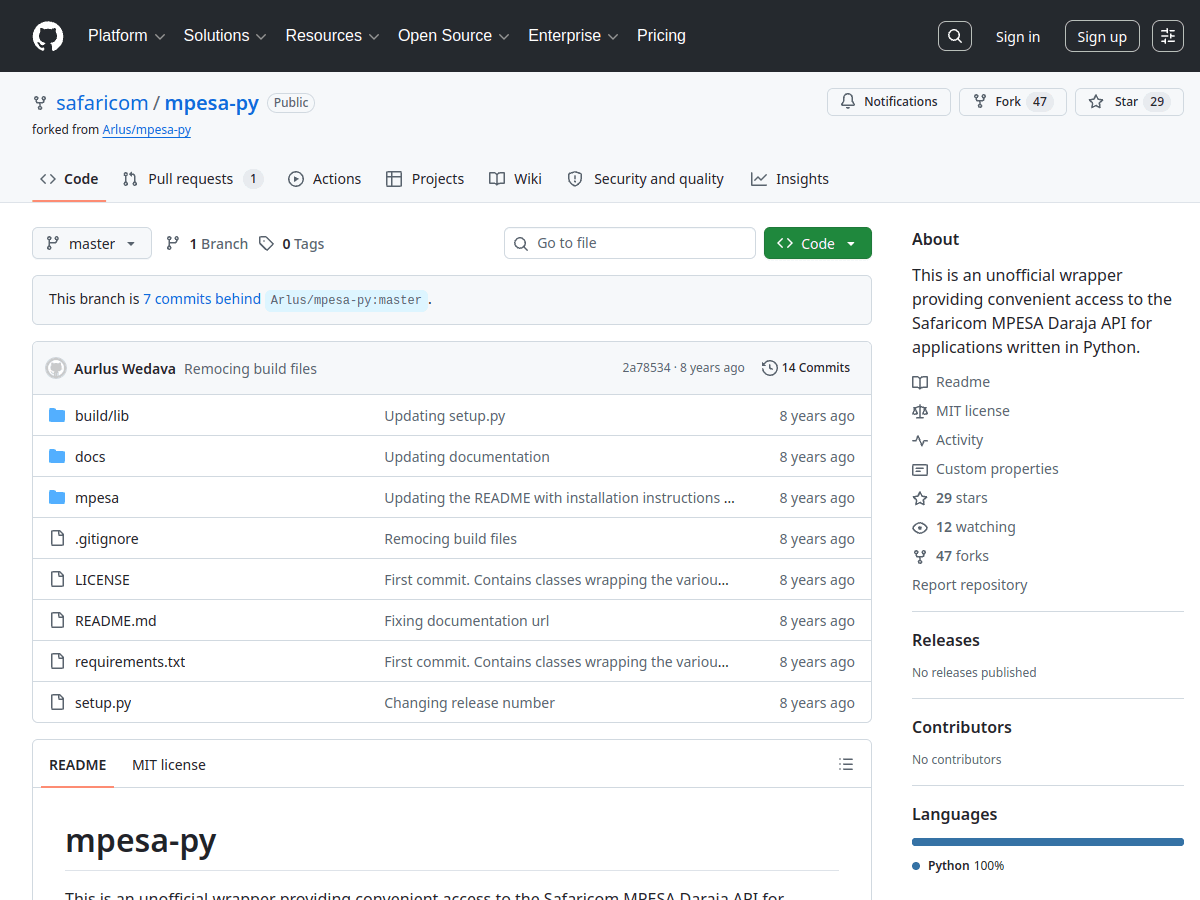Open the search magnifier button
Viewport: 1200px width, 900px height.
955,36
